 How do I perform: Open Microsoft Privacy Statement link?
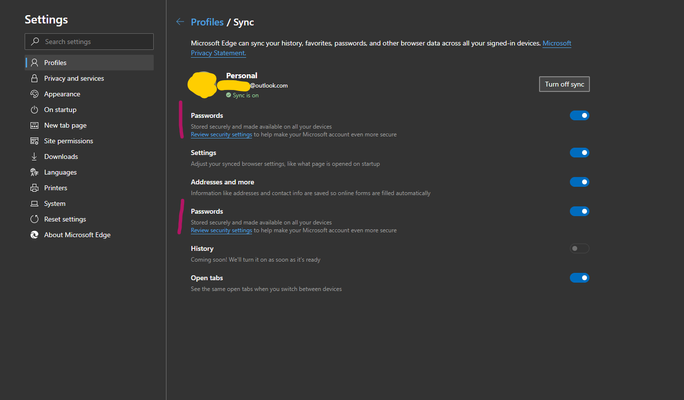381,48
